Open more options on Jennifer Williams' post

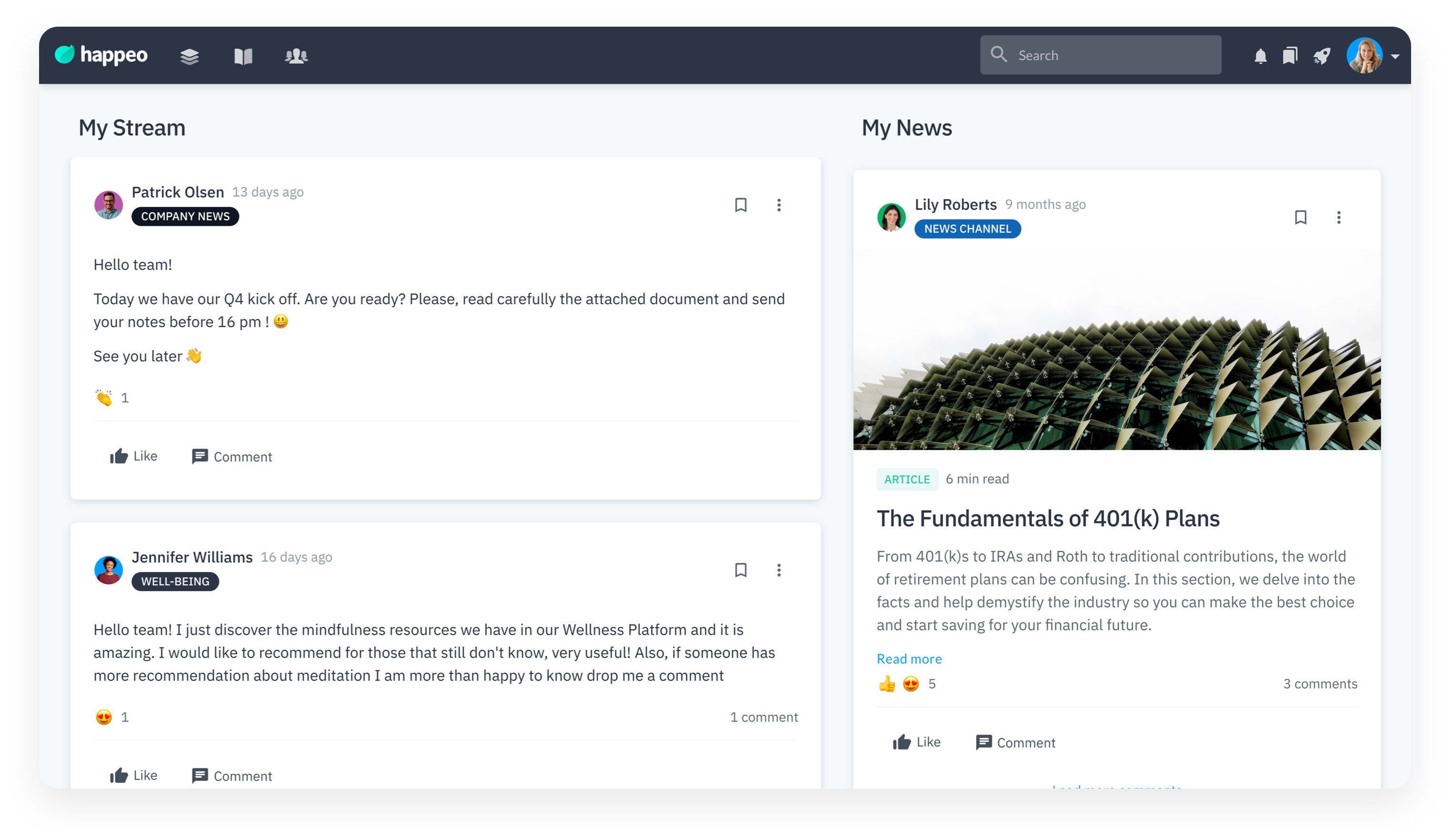tap(778, 570)
